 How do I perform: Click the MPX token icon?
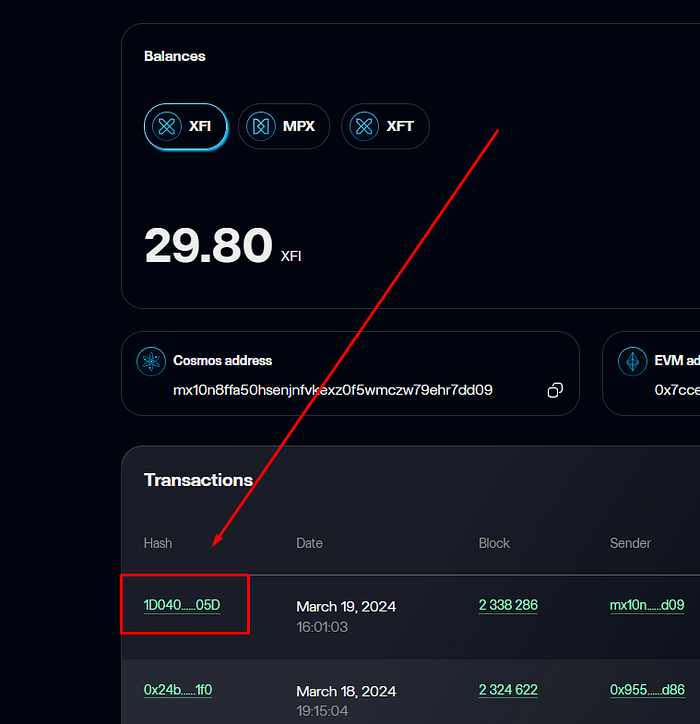[261, 126]
